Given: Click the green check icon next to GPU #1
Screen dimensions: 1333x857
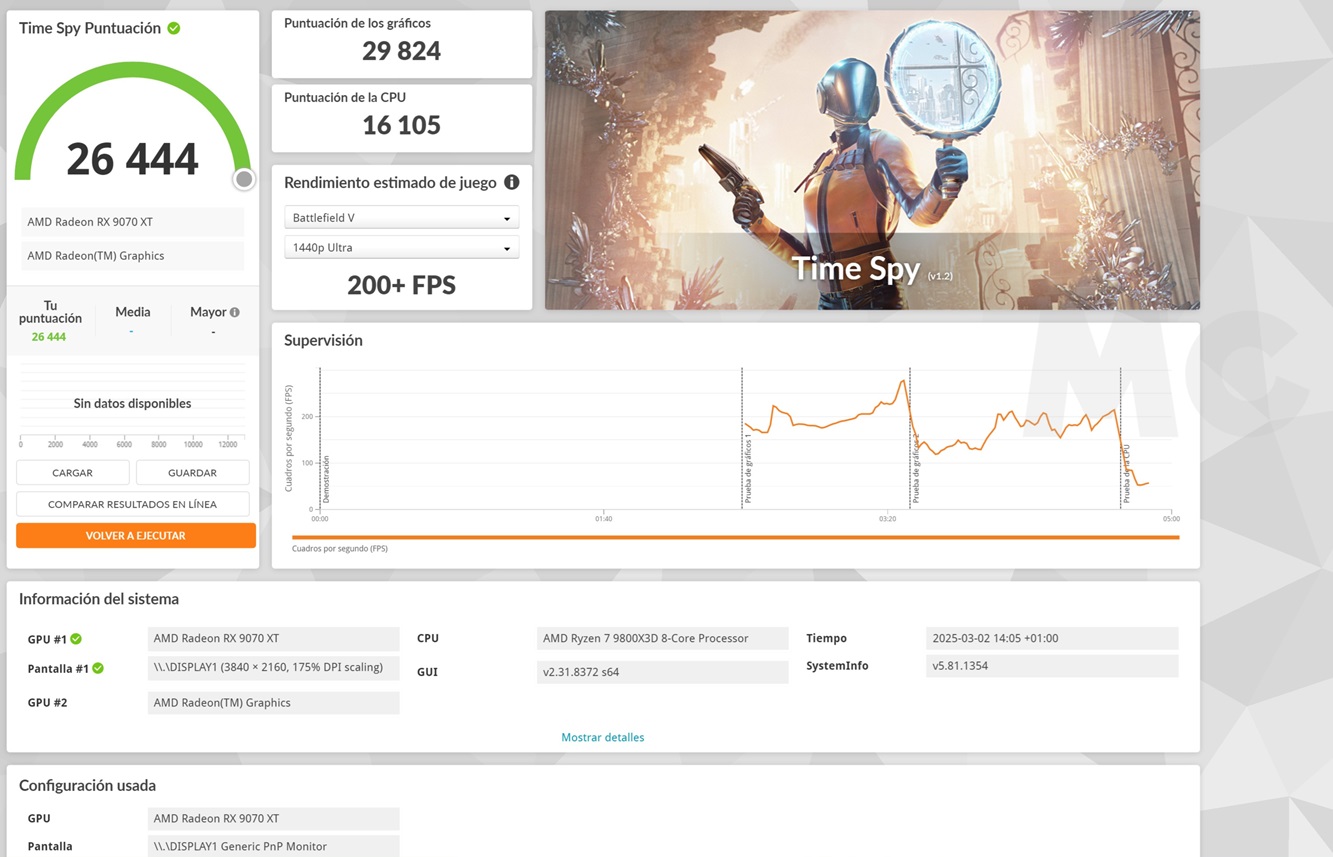Looking at the screenshot, I should (76, 639).
